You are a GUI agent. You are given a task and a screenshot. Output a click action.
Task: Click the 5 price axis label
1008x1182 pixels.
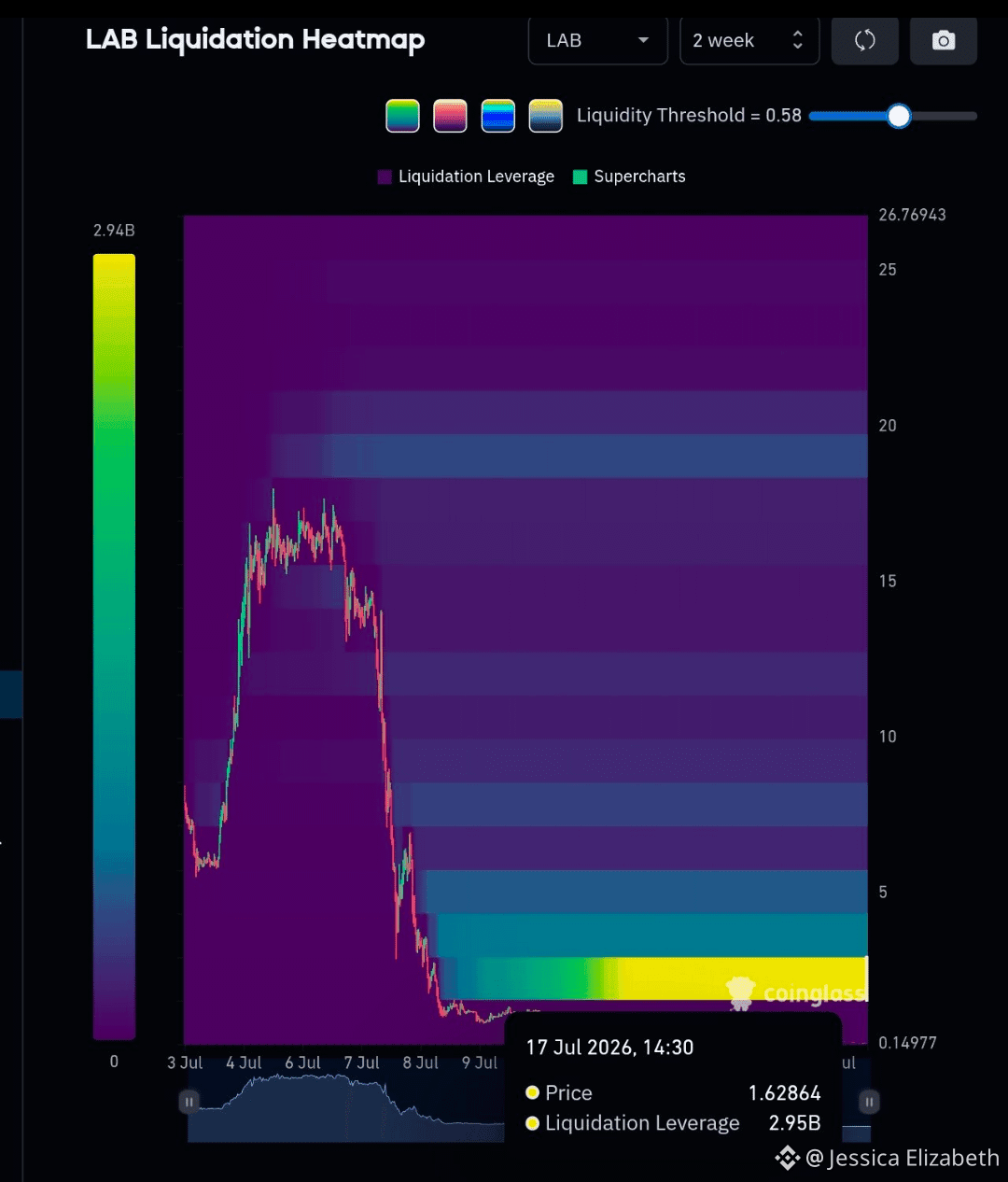[x=883, y=892]
